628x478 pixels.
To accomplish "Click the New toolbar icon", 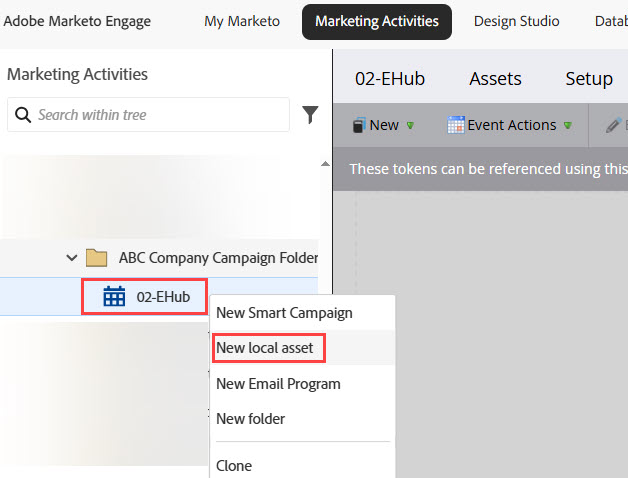I will coord(359,125).
